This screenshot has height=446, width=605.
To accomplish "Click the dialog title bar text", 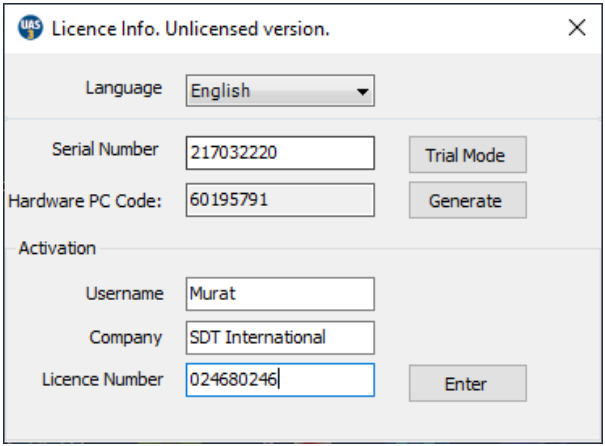I will click(190, 29).
